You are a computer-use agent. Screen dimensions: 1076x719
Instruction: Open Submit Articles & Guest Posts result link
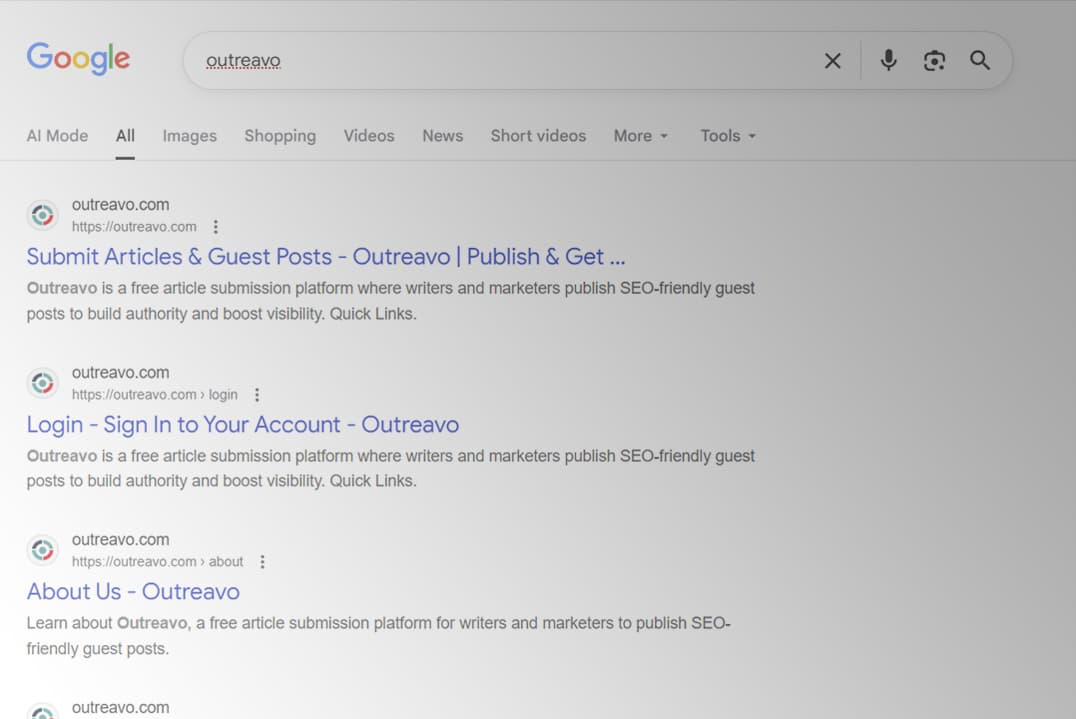tap(325, 257)
